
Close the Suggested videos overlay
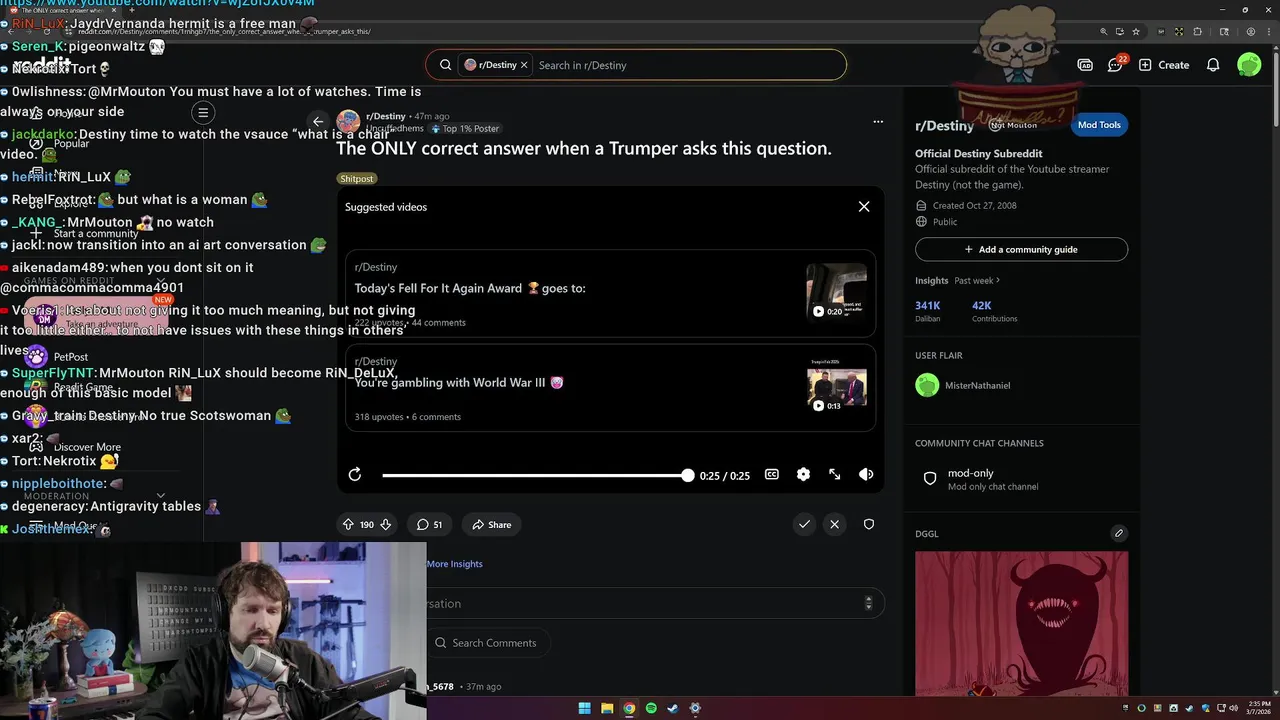pyautogui.click(x=864, y=207)
